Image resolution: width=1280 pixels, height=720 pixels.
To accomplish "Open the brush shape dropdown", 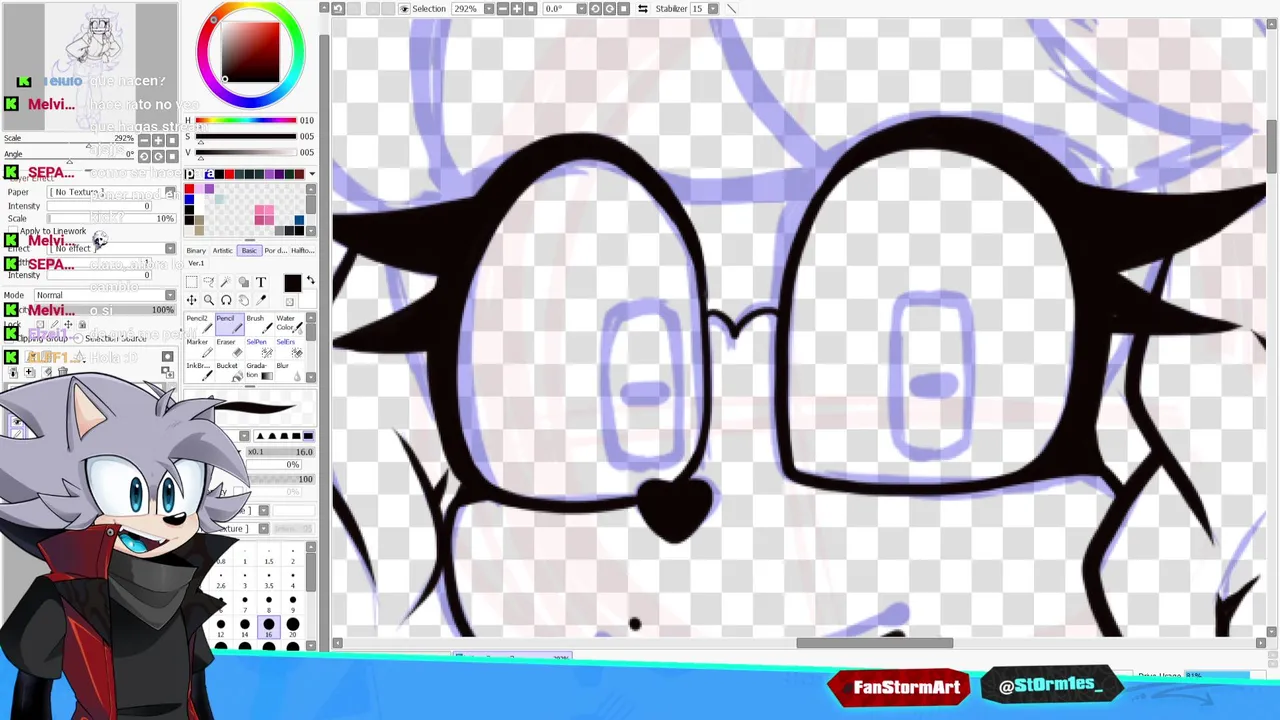I will click(263, 510).
